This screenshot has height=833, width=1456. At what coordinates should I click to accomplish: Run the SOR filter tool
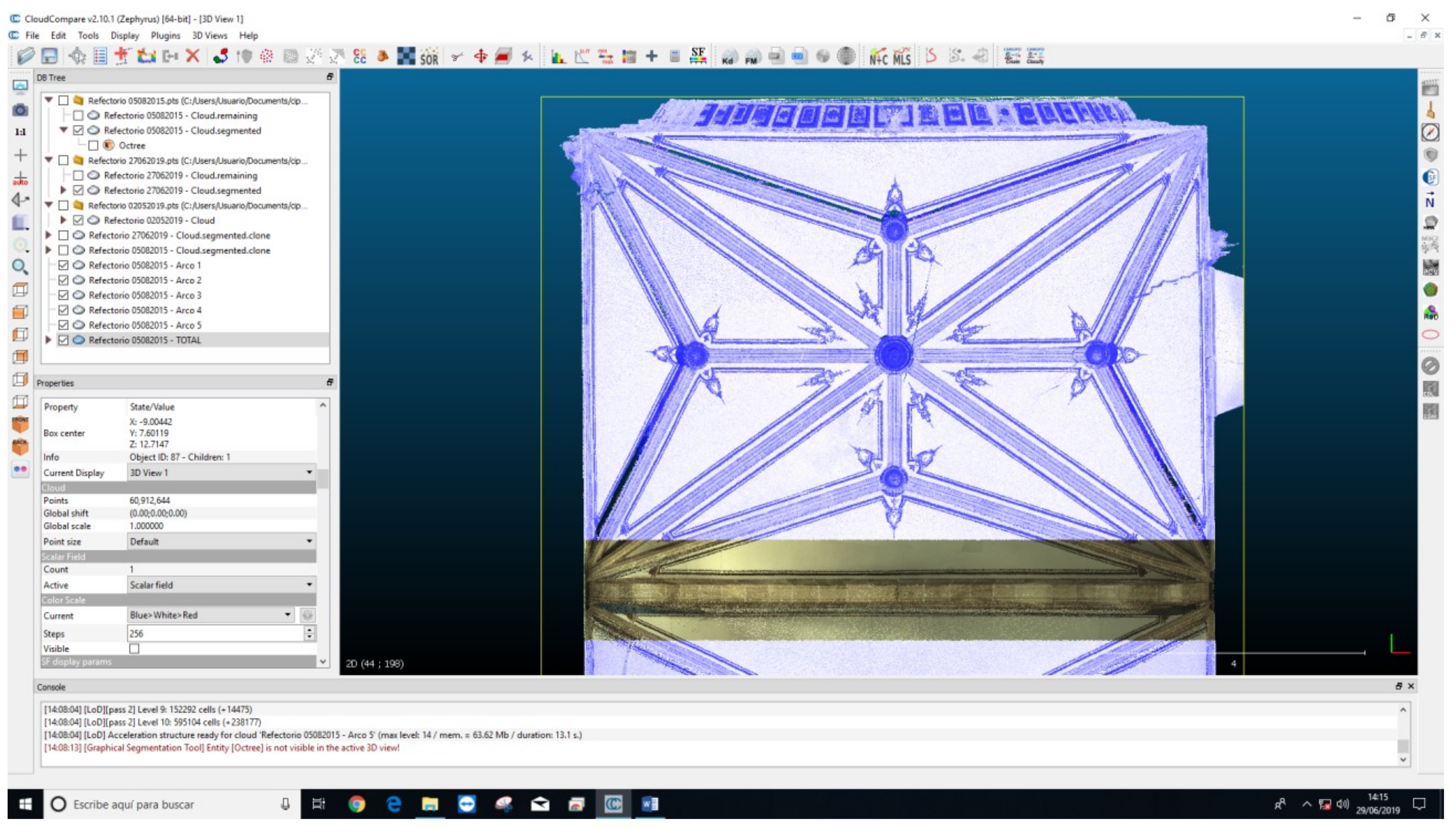click(429, 56)
